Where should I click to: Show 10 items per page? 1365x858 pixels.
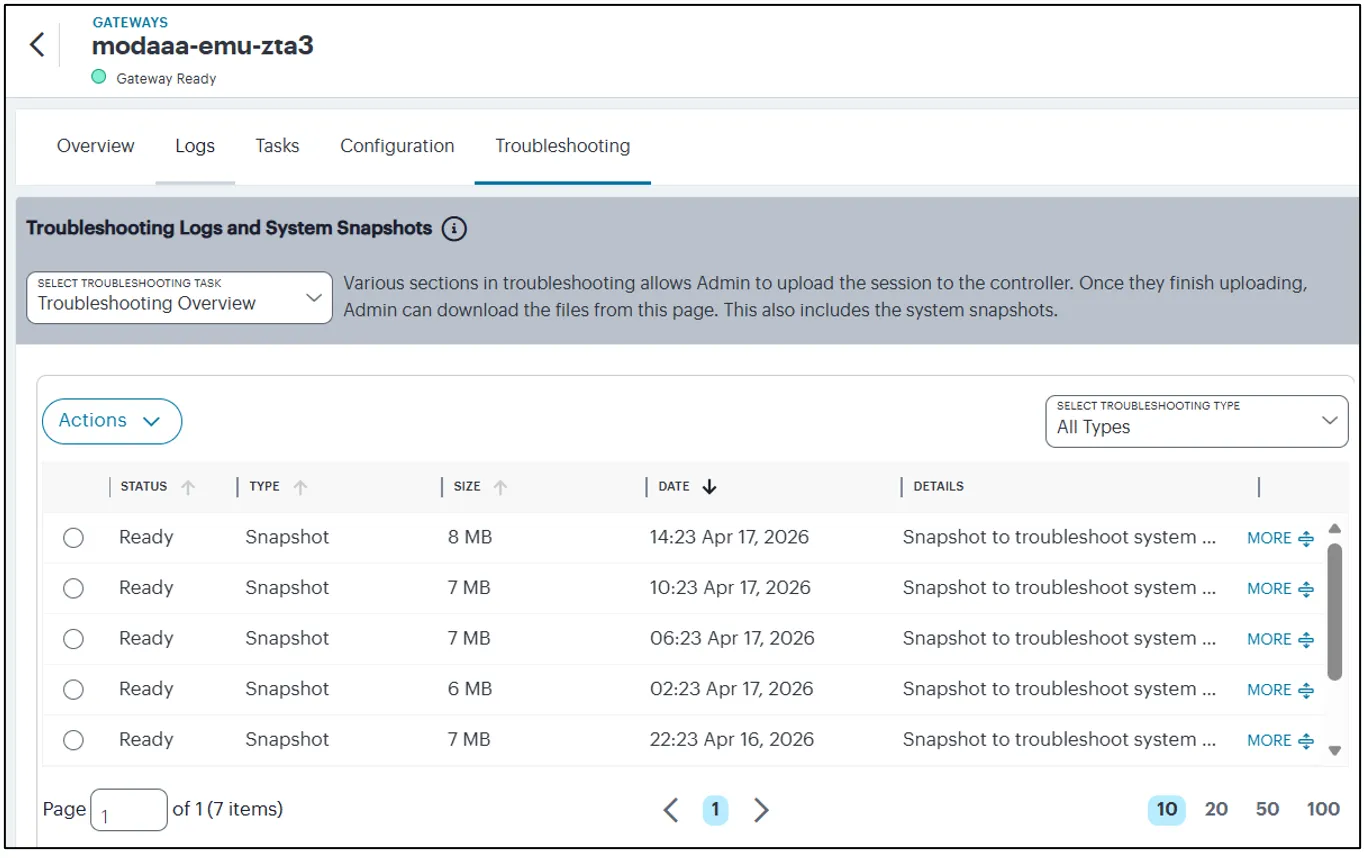1167,809
